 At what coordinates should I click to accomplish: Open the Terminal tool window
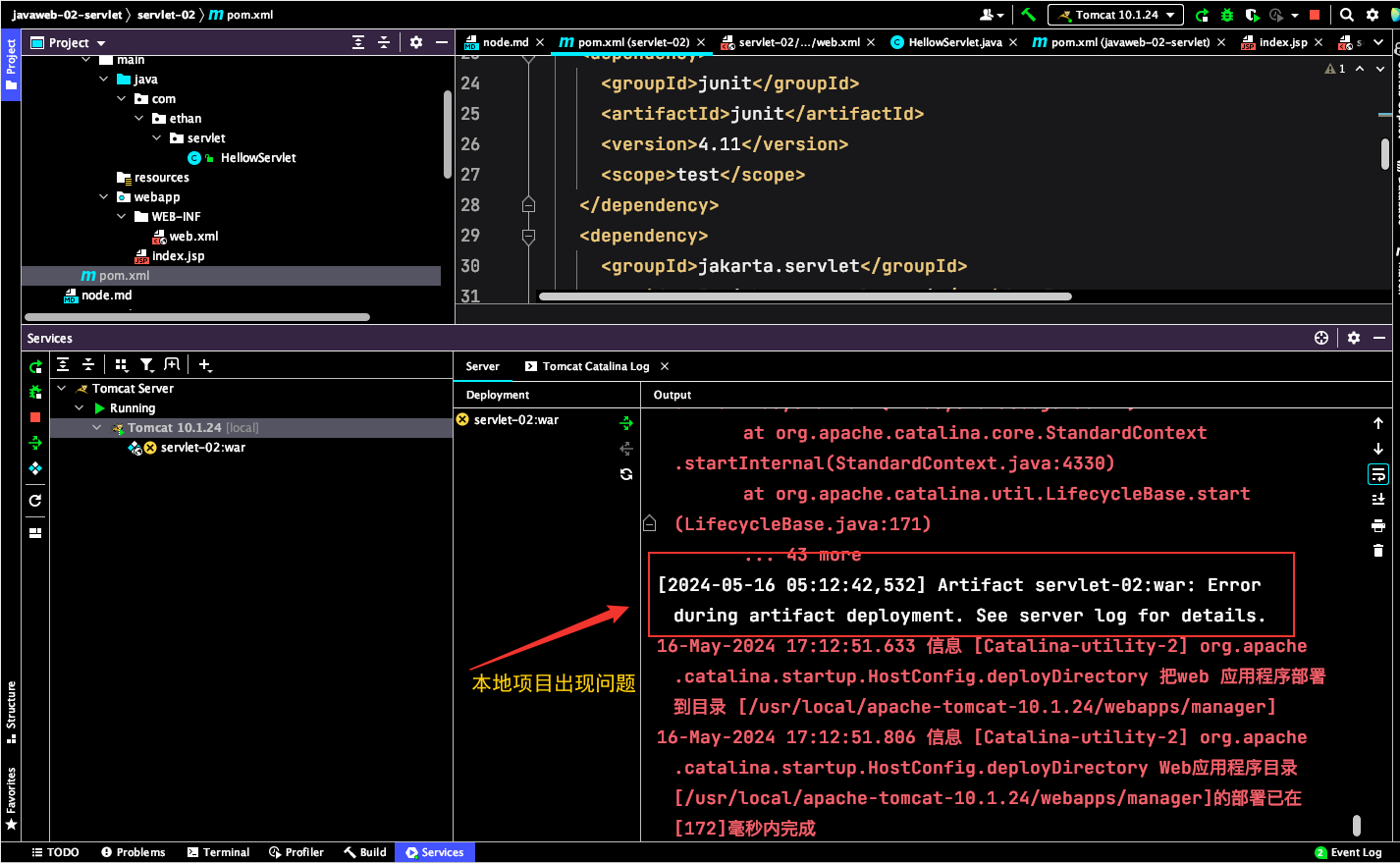click(x=218, y=852)
